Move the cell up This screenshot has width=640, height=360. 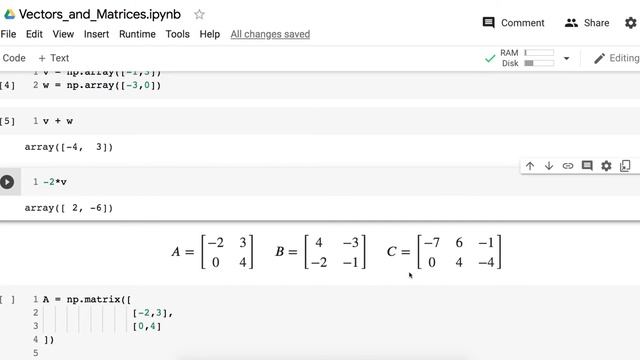click(530, 166)
